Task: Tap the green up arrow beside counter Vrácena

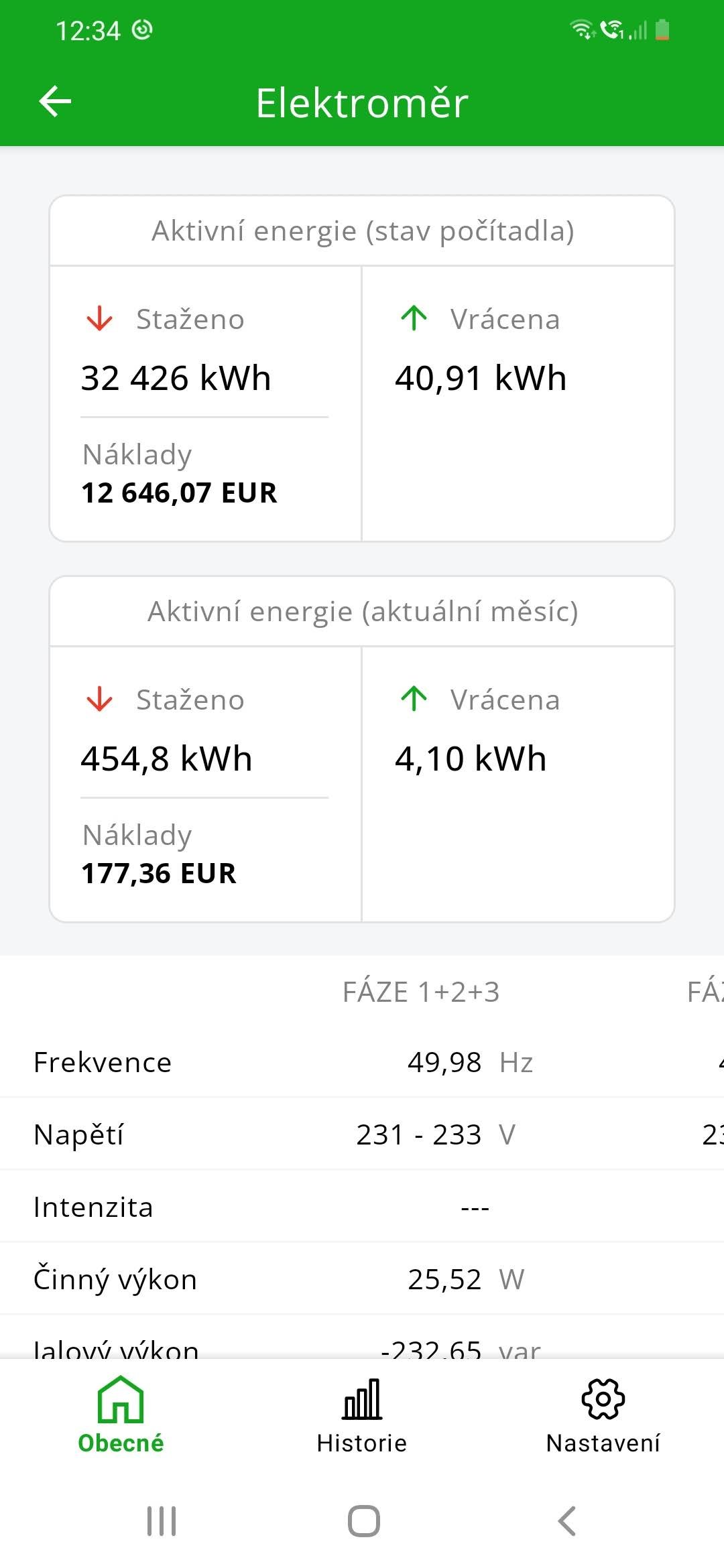Action: [414, 319]
